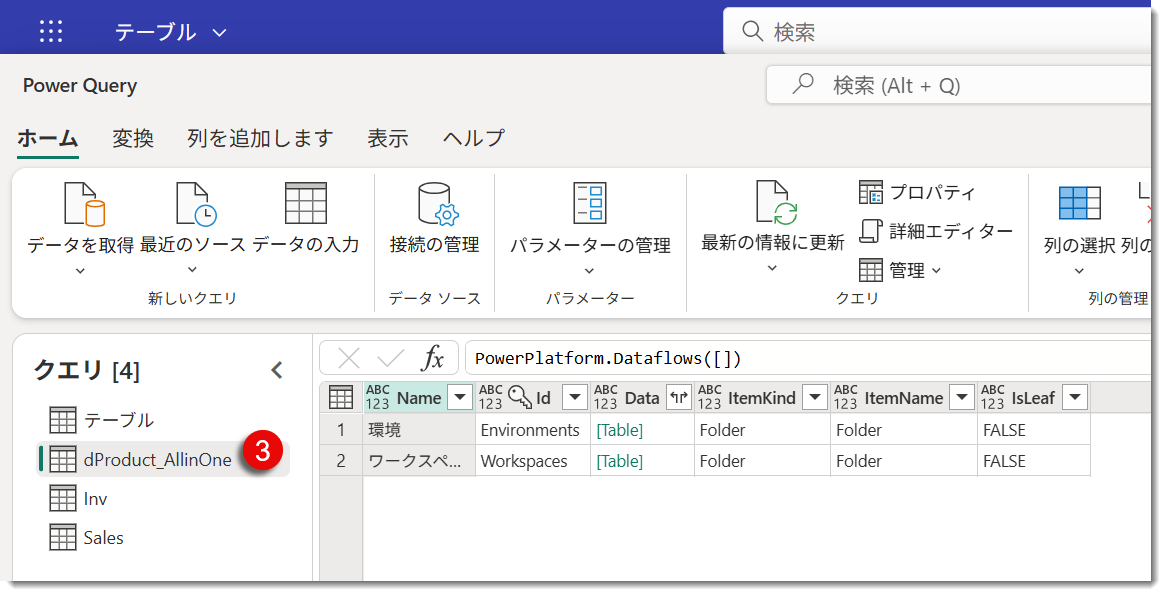Viewport: 1166px width, 596px height.
Task: Click the 検索 (Alt + Q) box
Action: (x=959, y=86)
